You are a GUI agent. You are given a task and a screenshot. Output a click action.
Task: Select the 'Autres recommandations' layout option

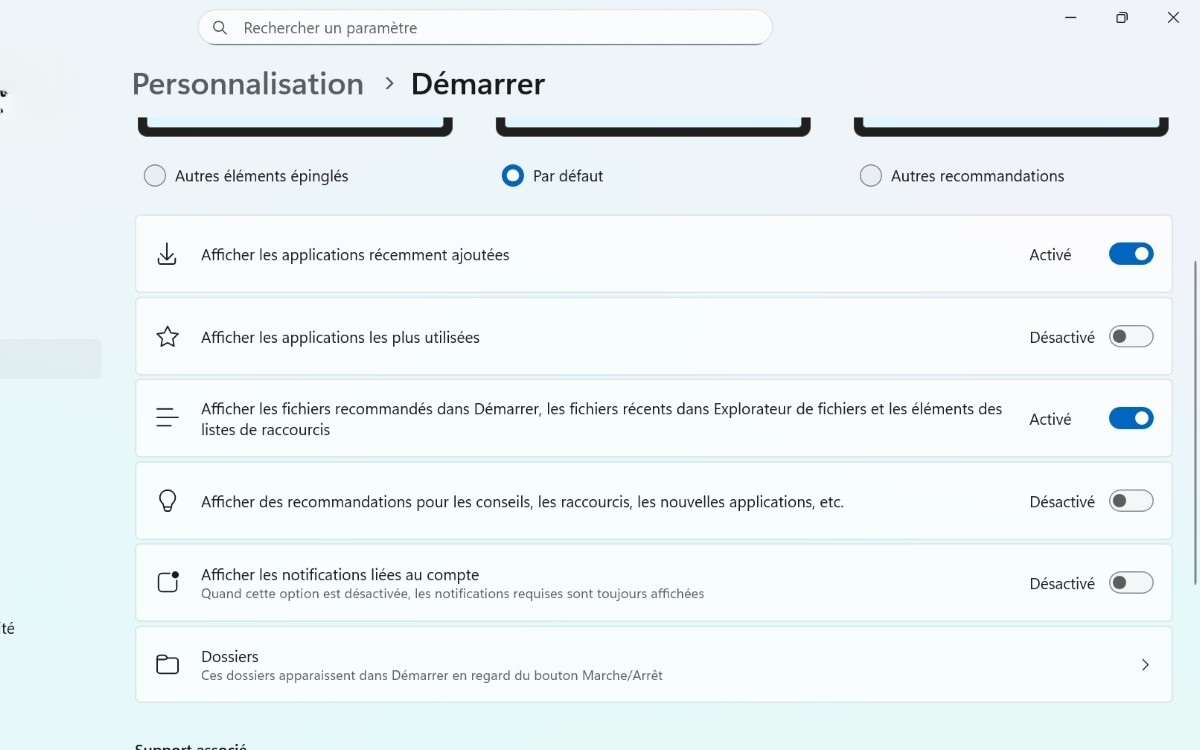(870, 175)
